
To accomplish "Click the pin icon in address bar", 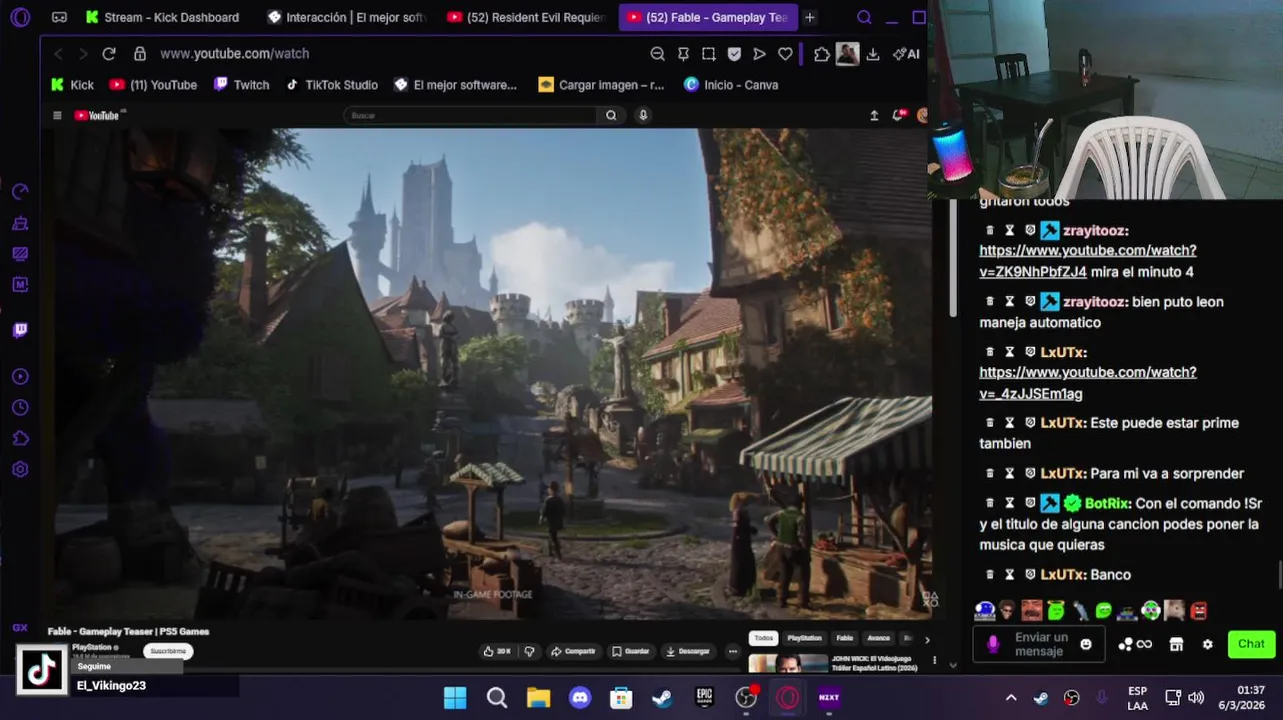I will (x=683, y=54).
